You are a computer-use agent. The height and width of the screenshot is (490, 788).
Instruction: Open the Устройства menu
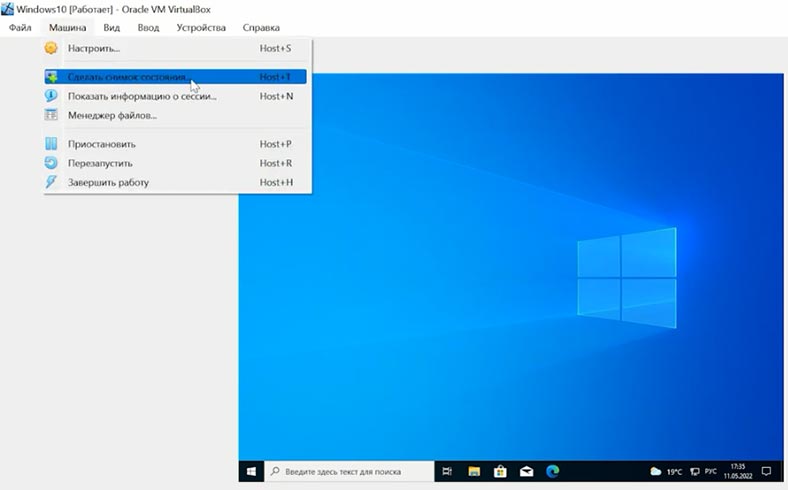click(x=201, y=28)
